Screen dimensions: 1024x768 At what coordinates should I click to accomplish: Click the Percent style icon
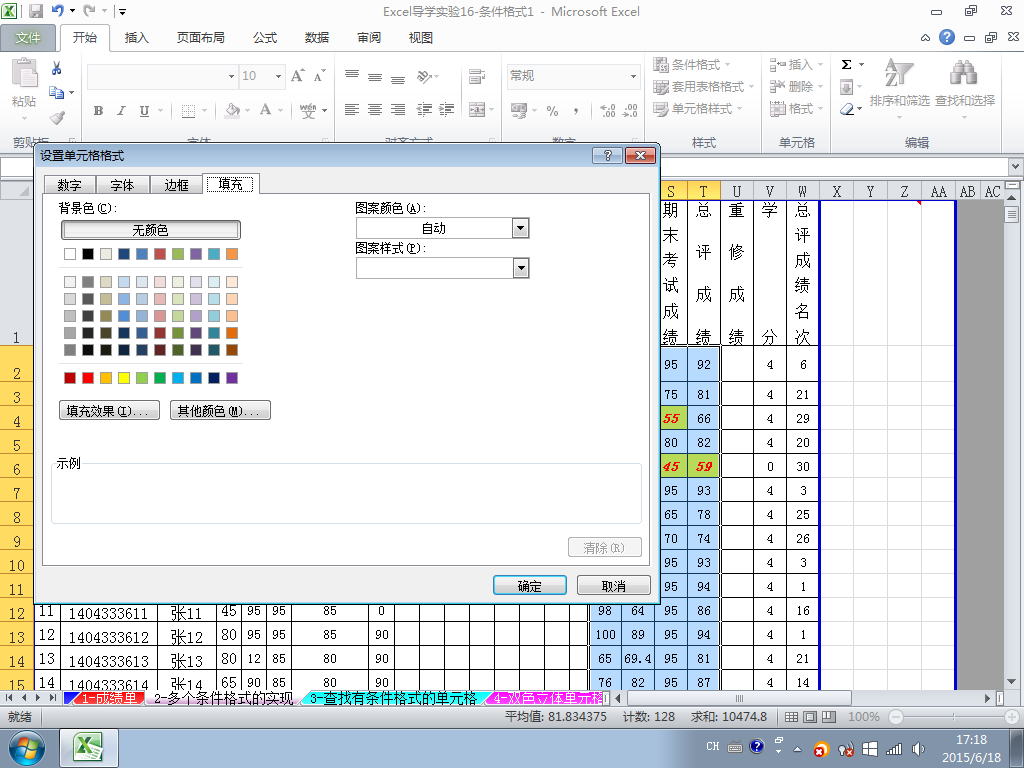pyautogui.click(x=552, y=110)
